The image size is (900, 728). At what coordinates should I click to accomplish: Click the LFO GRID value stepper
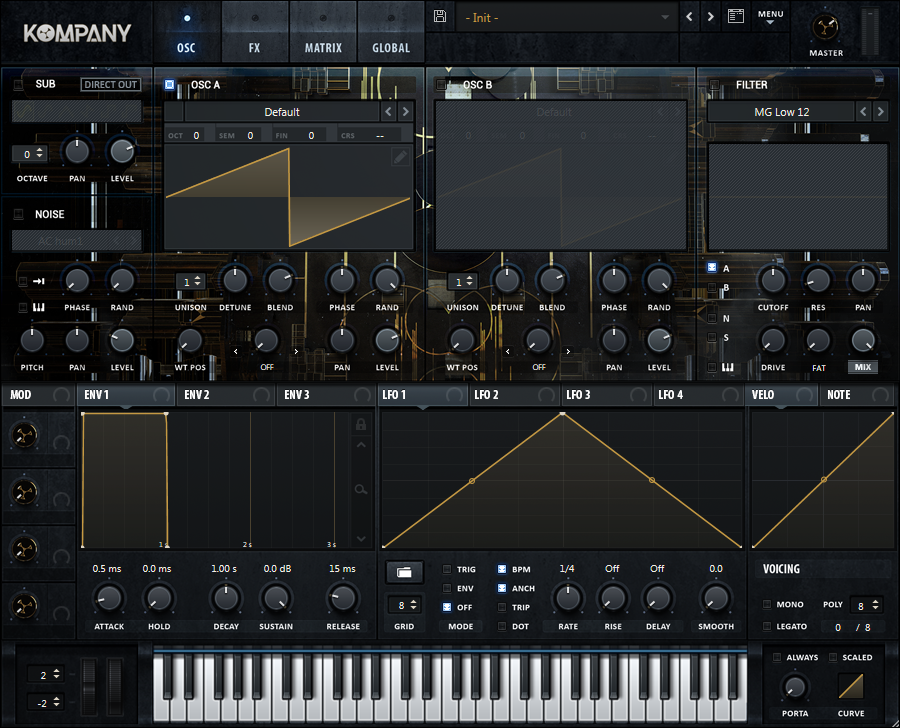pyautogui.click(x=405, y=605)
